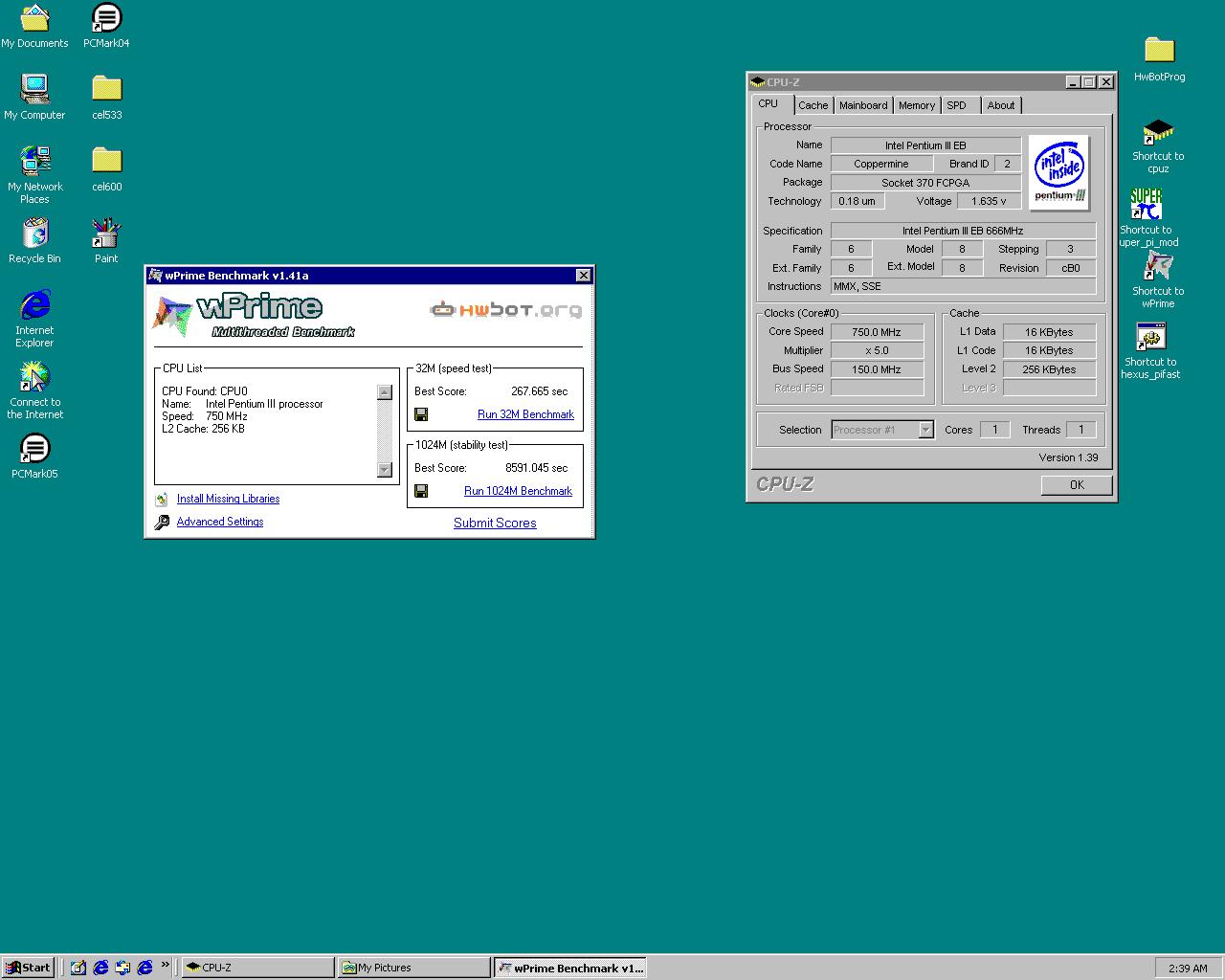
Task: Click the Voltage value 1.635 v
Action: 989,201
